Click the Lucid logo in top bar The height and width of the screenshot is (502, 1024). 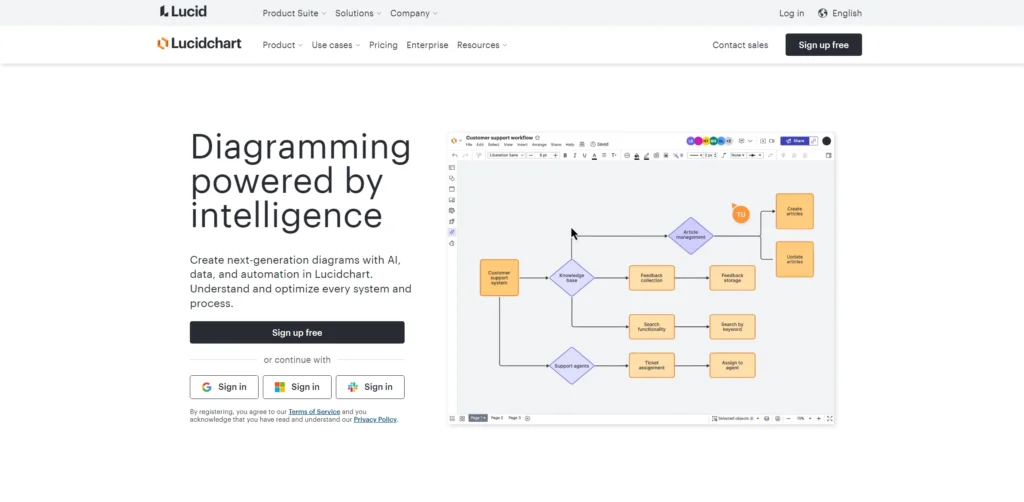[x=183, y=13]
